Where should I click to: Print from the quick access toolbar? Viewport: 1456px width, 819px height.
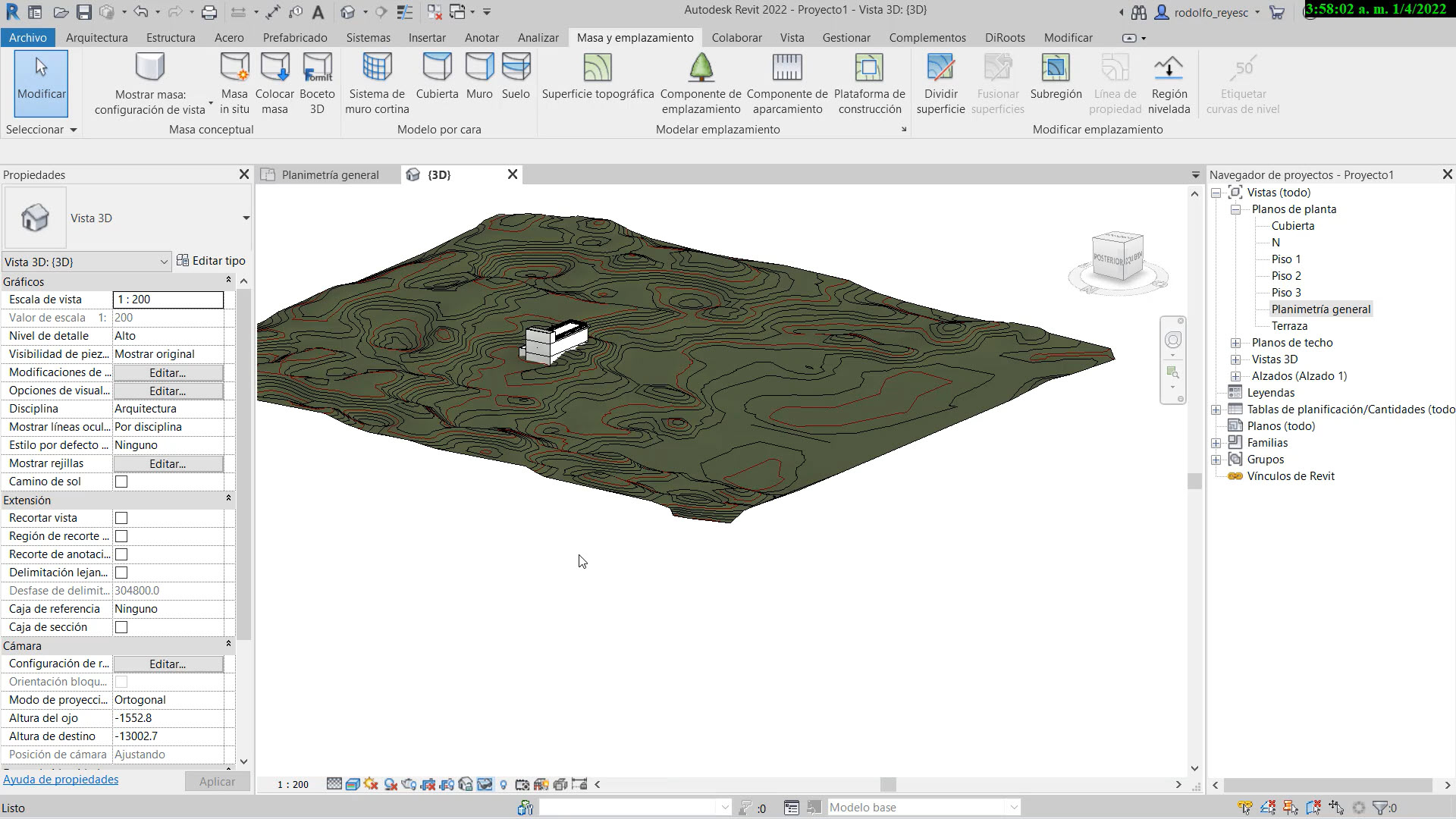point(209,12)
